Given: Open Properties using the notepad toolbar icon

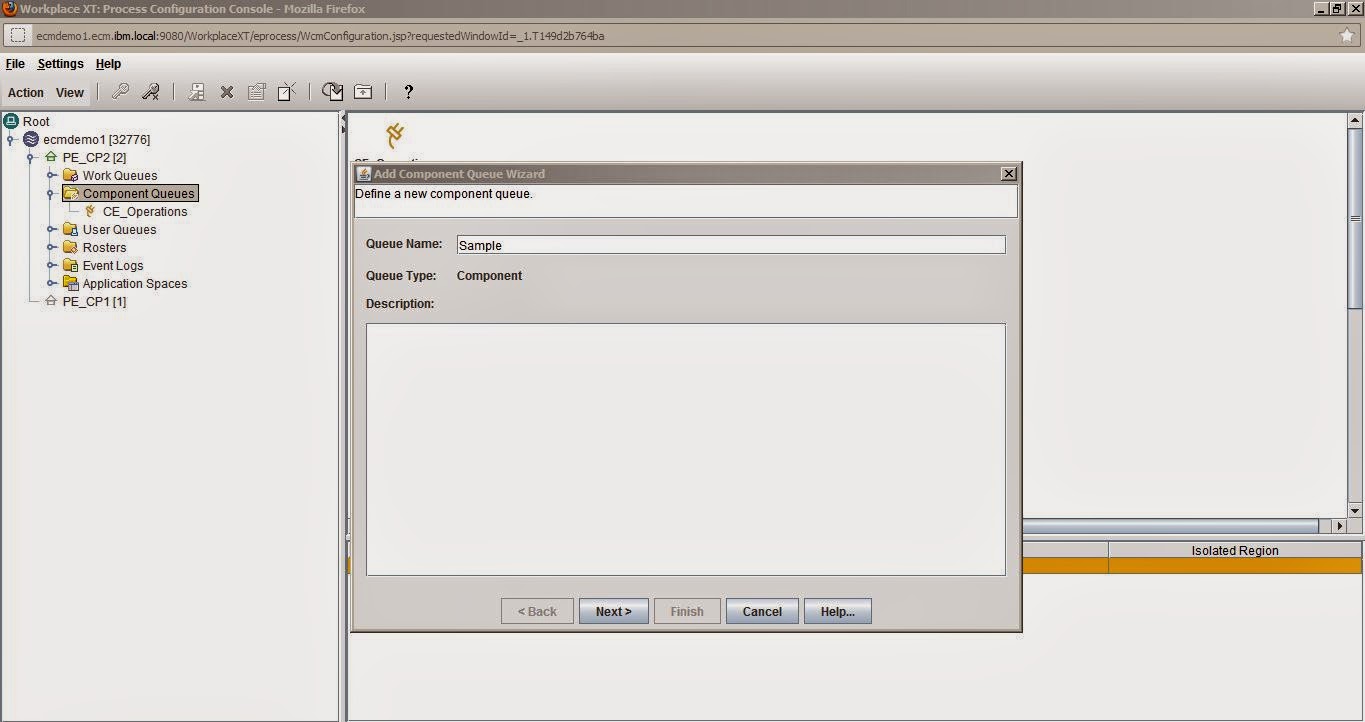Looking at the screenshot, I should tap(256, 91).
